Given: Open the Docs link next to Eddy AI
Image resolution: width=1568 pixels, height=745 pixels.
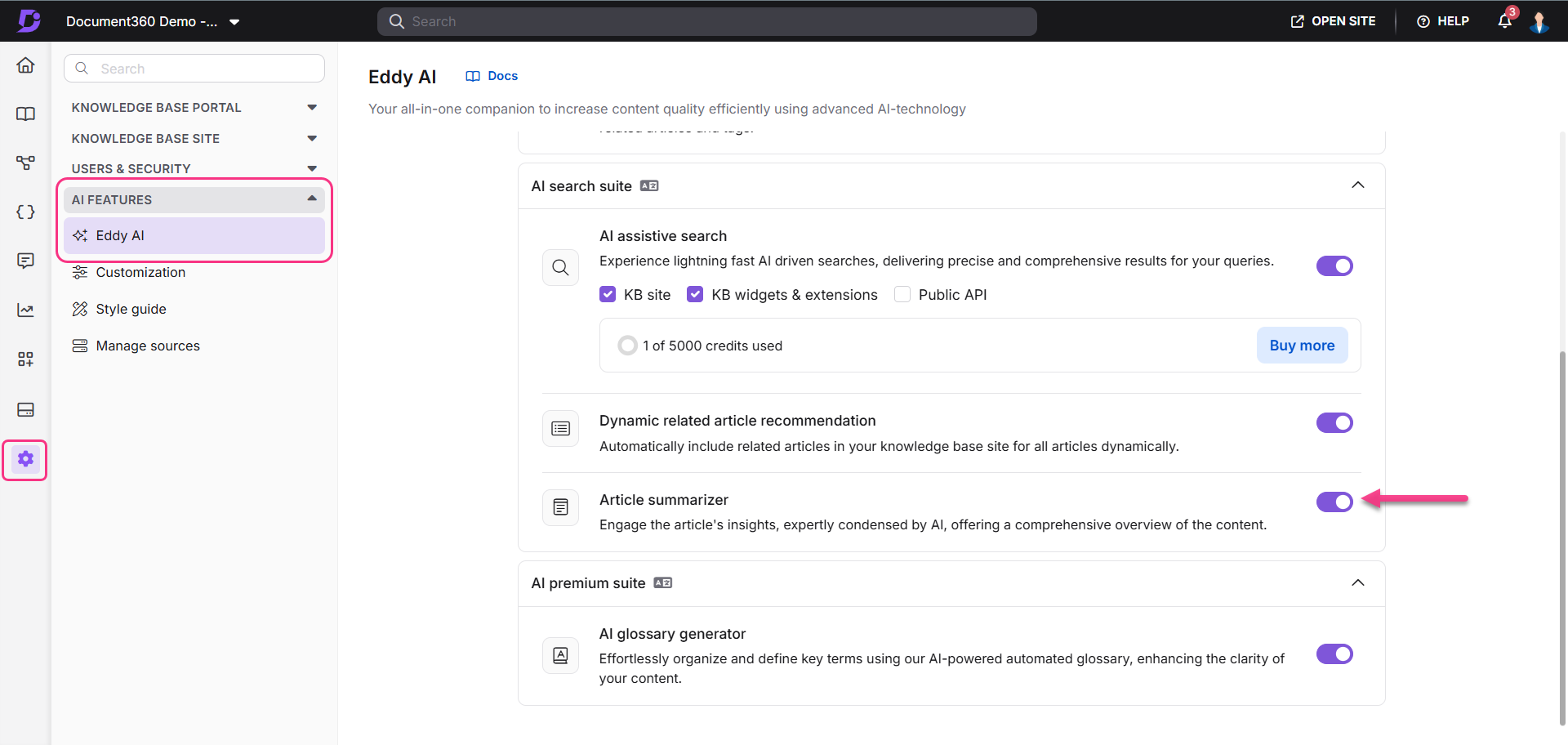Looking at the screenshot, I should point(492,76).
